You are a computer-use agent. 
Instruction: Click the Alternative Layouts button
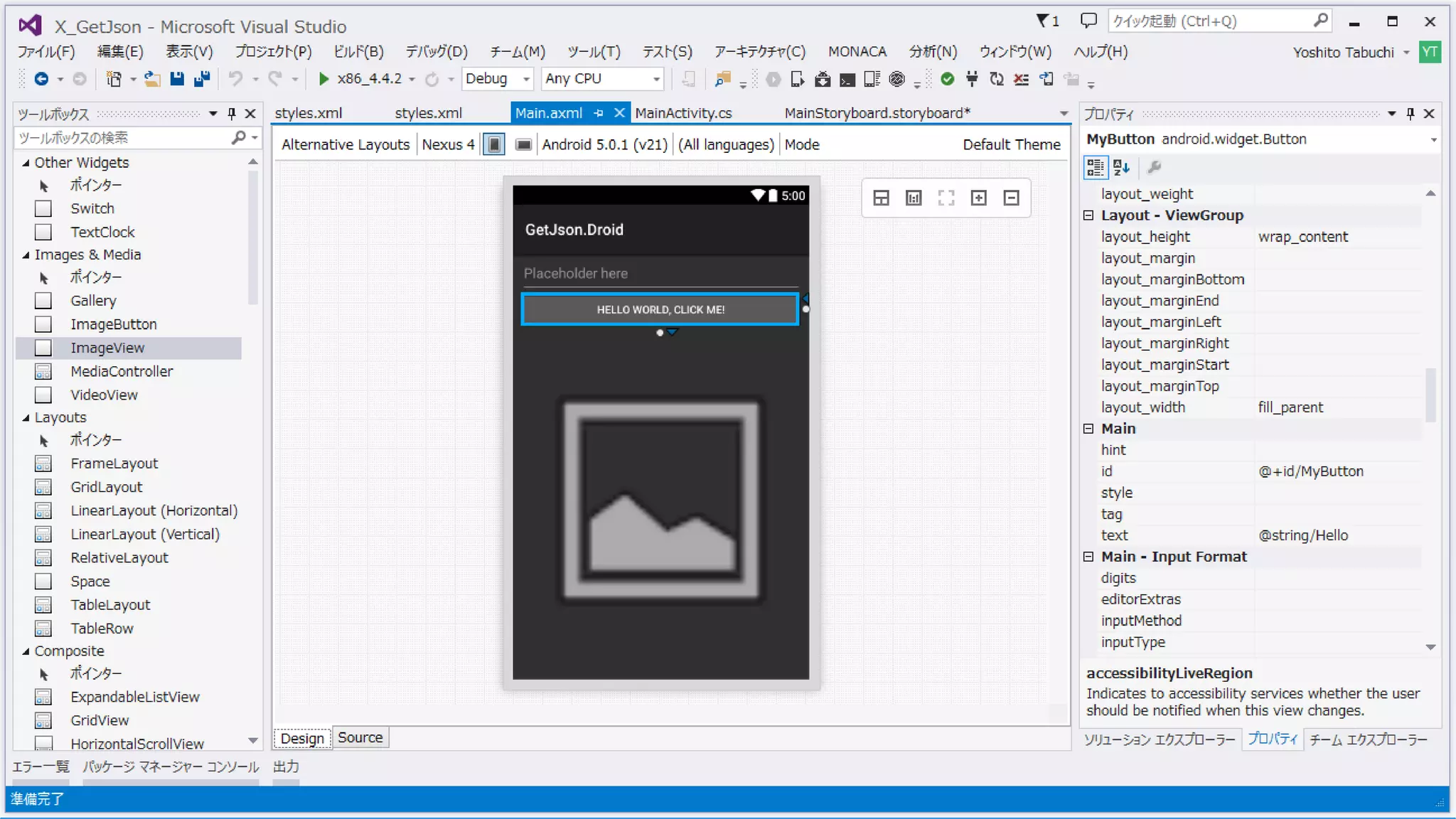(346, 145)
